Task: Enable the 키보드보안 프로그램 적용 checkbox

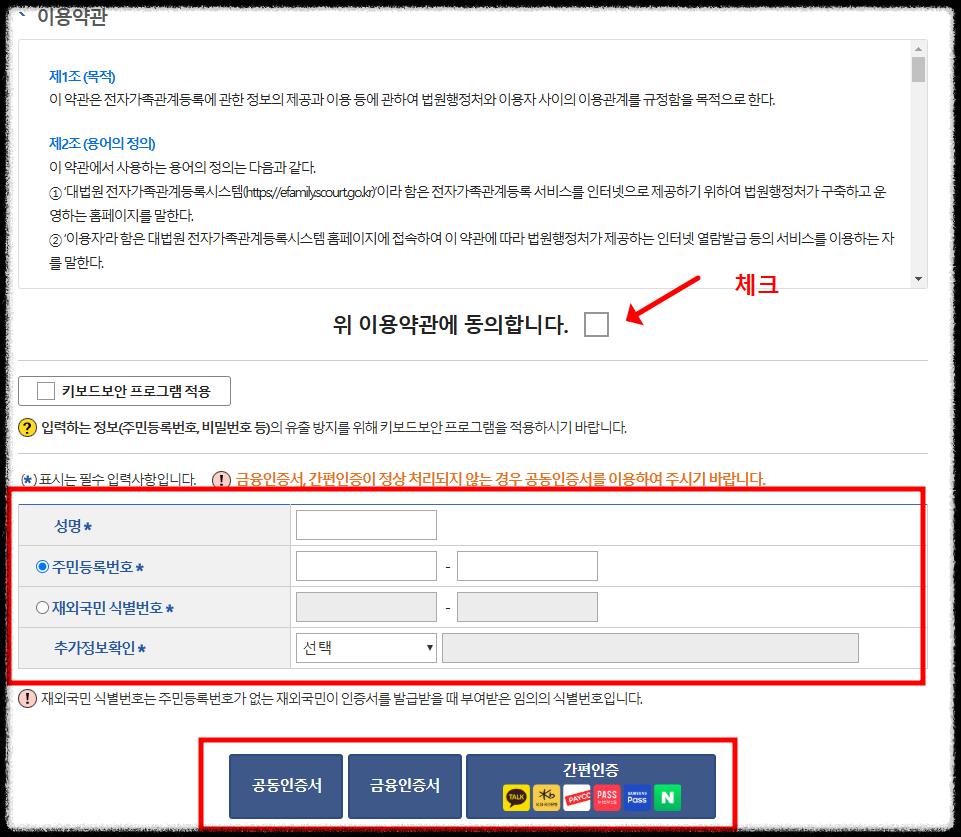Action: [x=46, y=391]
